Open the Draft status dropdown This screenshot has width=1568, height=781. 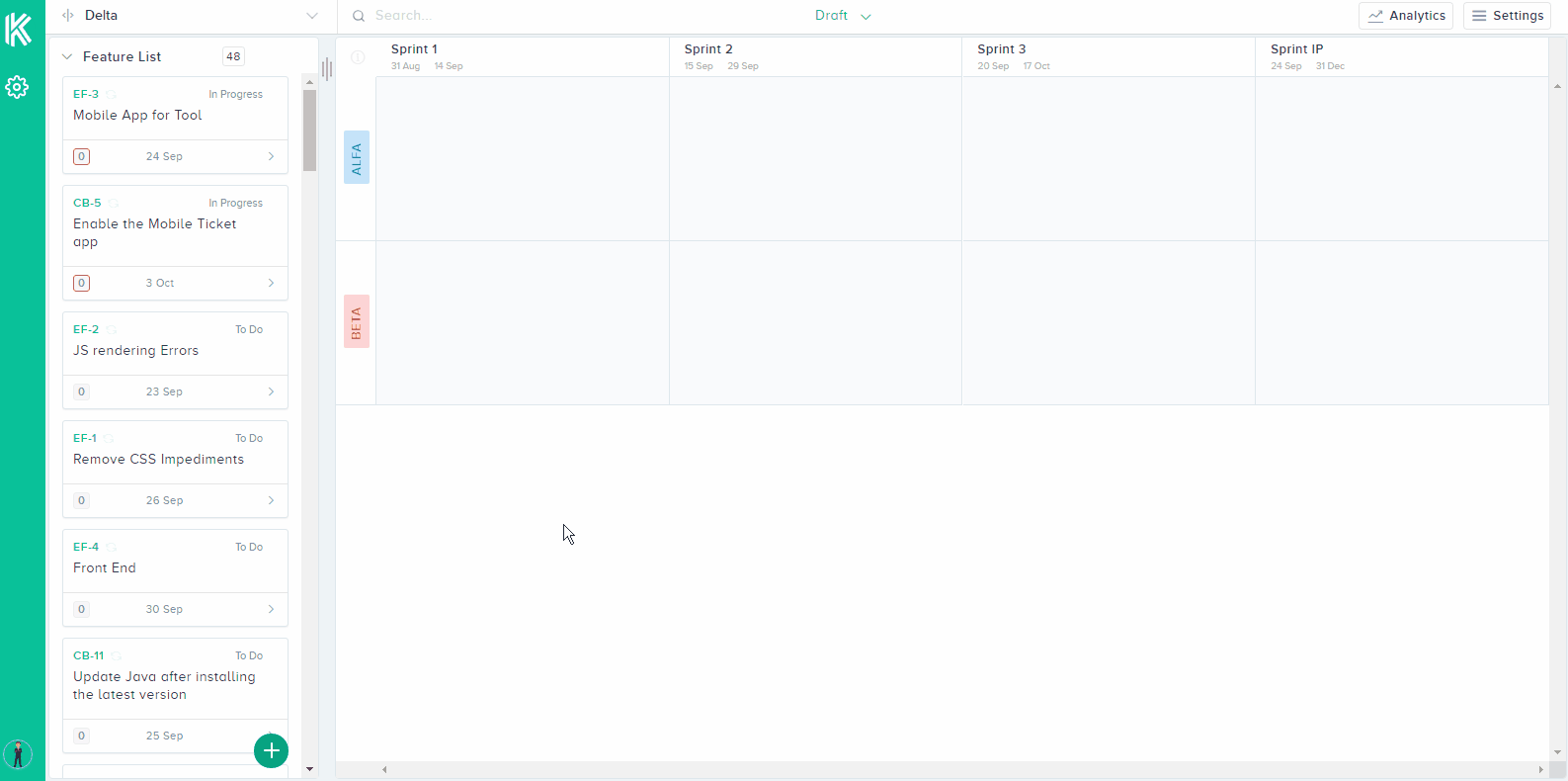coord(843,16)
